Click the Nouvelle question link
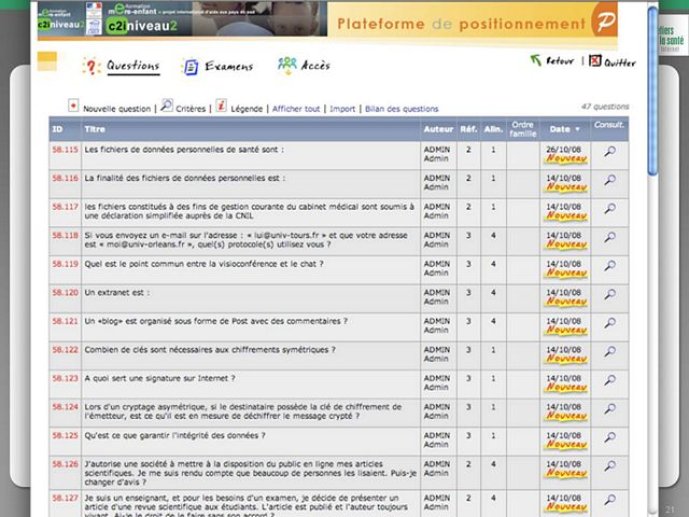 [117, 109]
